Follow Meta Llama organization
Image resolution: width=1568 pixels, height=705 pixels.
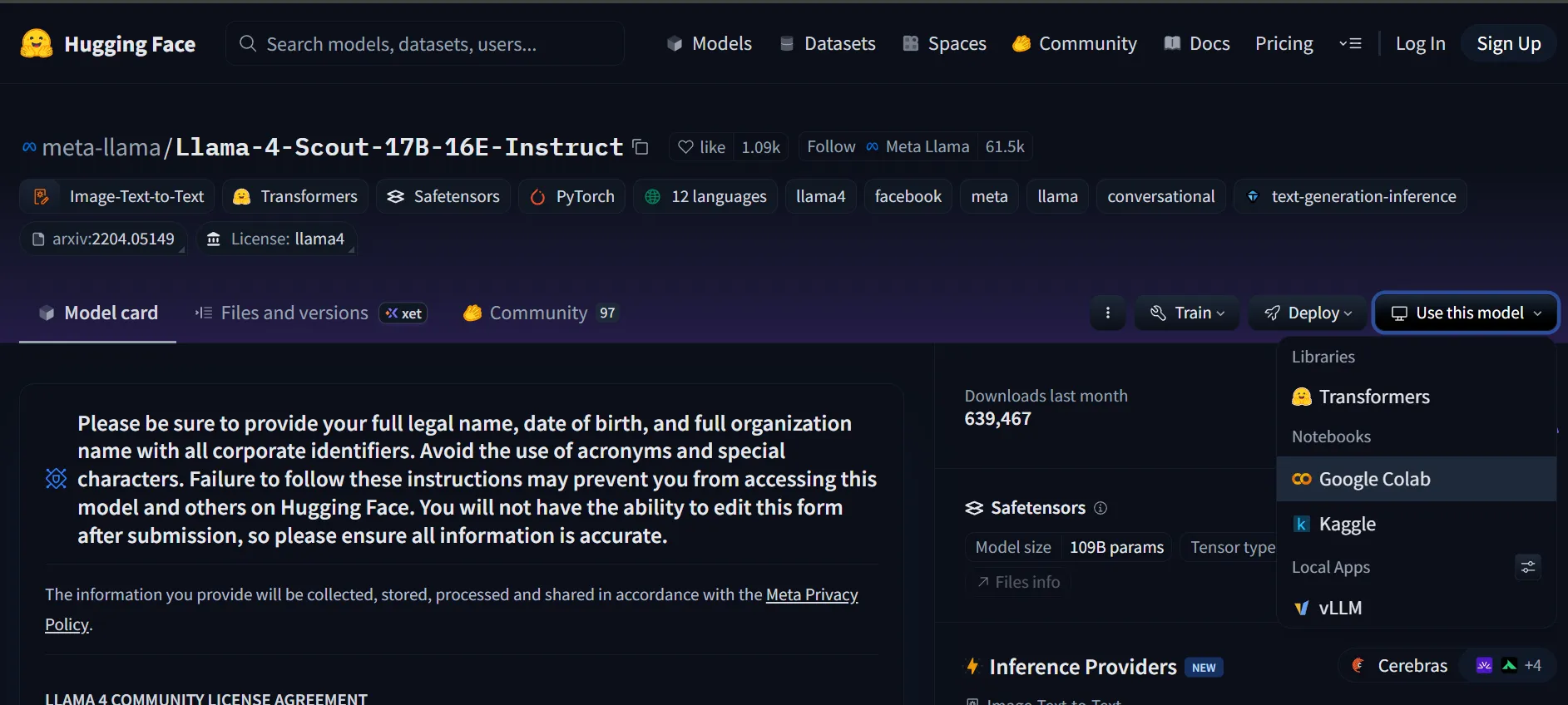pyautogui.click(x=888, y=146)
